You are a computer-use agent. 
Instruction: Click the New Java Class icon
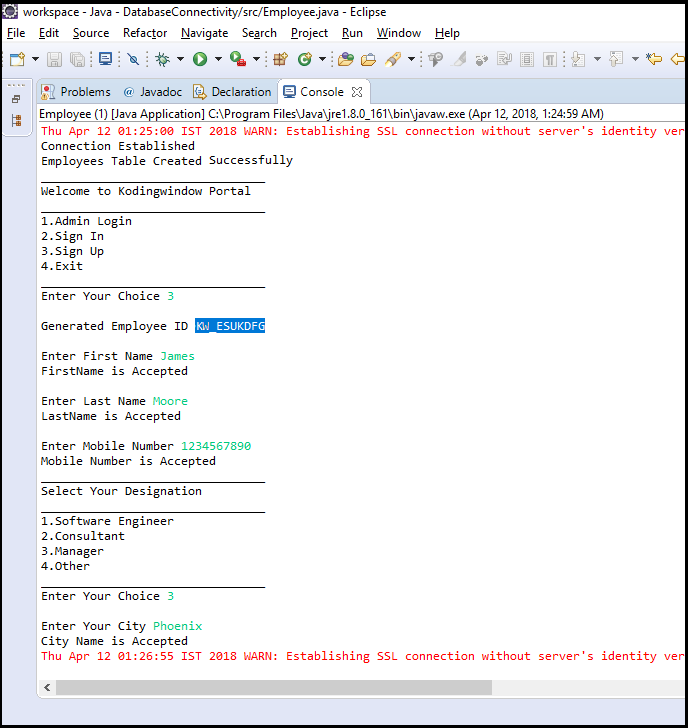305,59
